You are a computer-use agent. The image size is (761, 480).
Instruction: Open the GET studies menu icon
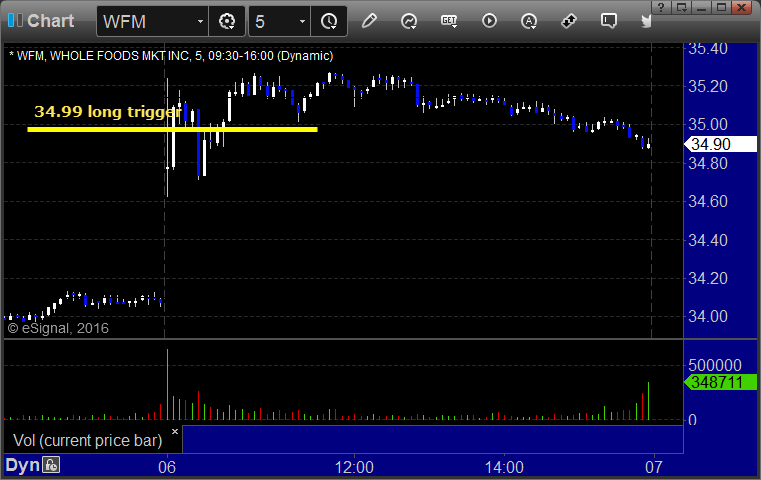coord(449,21)
